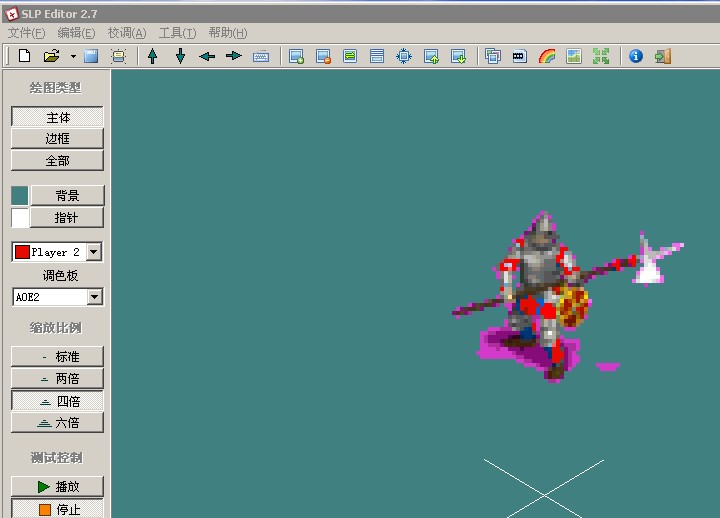Click the keyboard icon in the toolbar

(261, 57)
